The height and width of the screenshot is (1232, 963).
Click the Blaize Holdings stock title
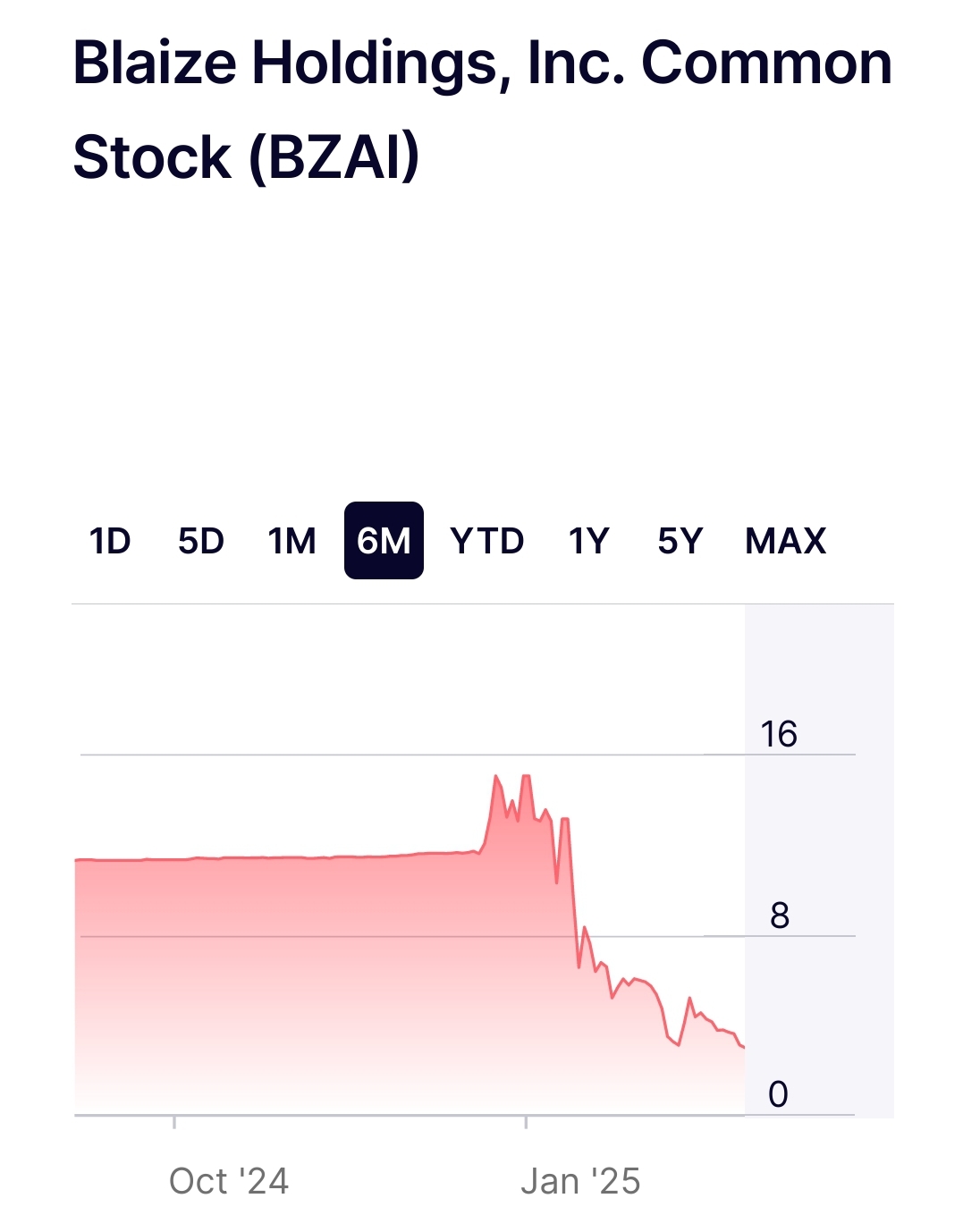(482, 110)
